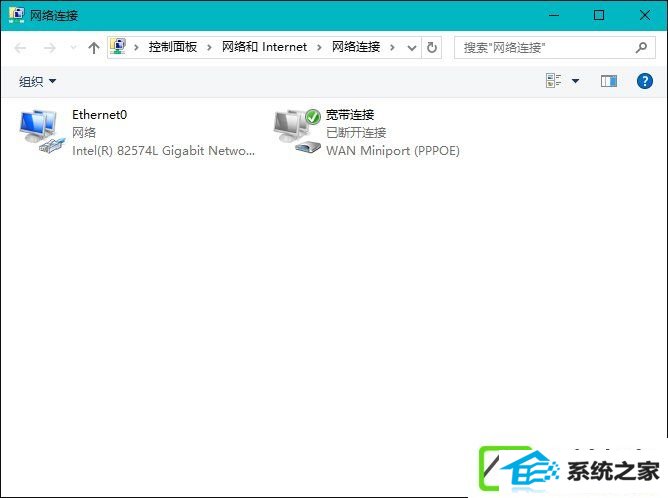
Task: Click the 搜索"网络连接" search box
Action: [x=555, y=47]
